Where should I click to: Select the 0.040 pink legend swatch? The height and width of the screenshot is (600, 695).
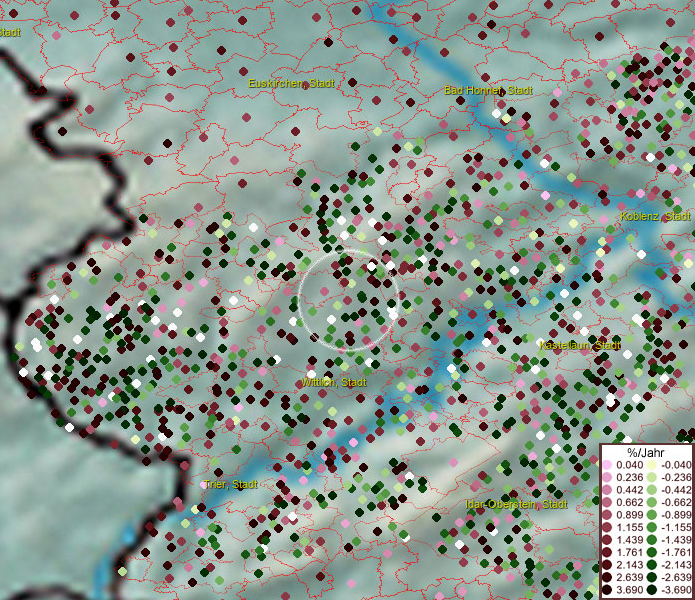pos(608,465)
